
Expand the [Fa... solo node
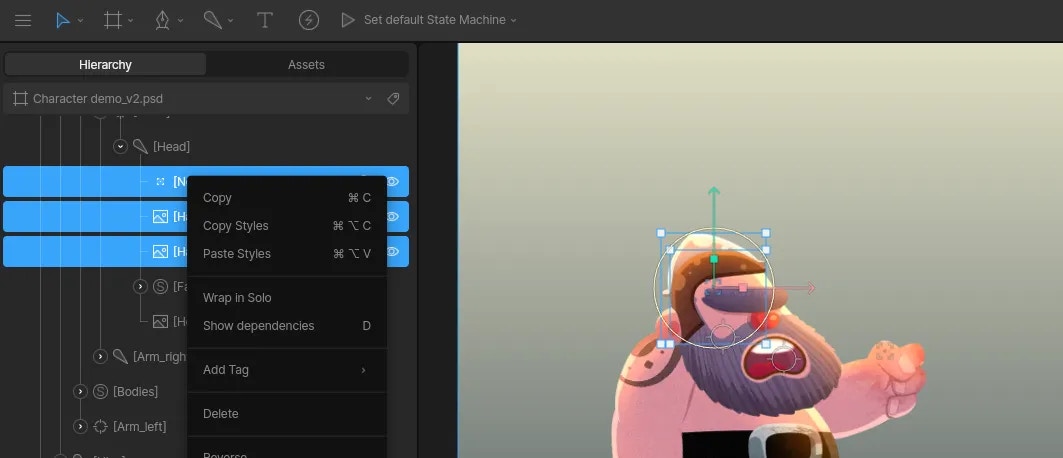[x=140, y=287]
